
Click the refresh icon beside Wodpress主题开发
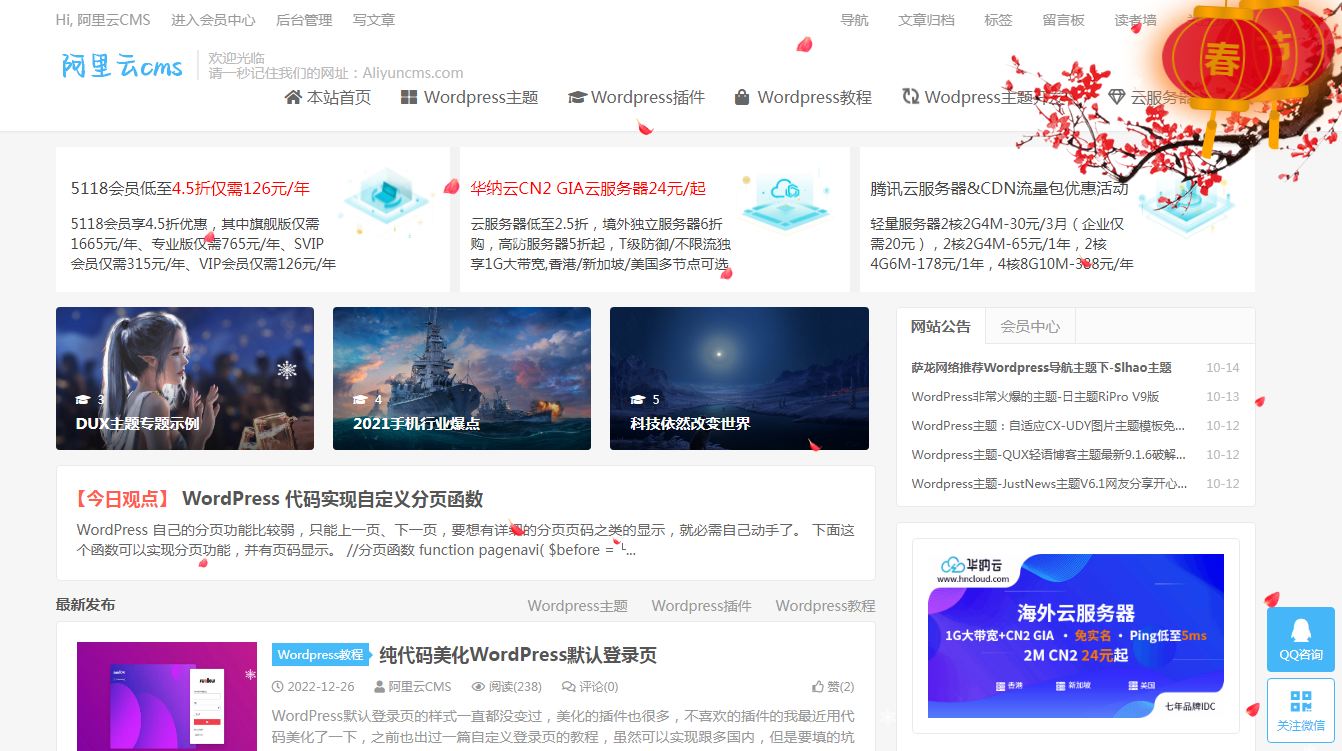(911, 97)
